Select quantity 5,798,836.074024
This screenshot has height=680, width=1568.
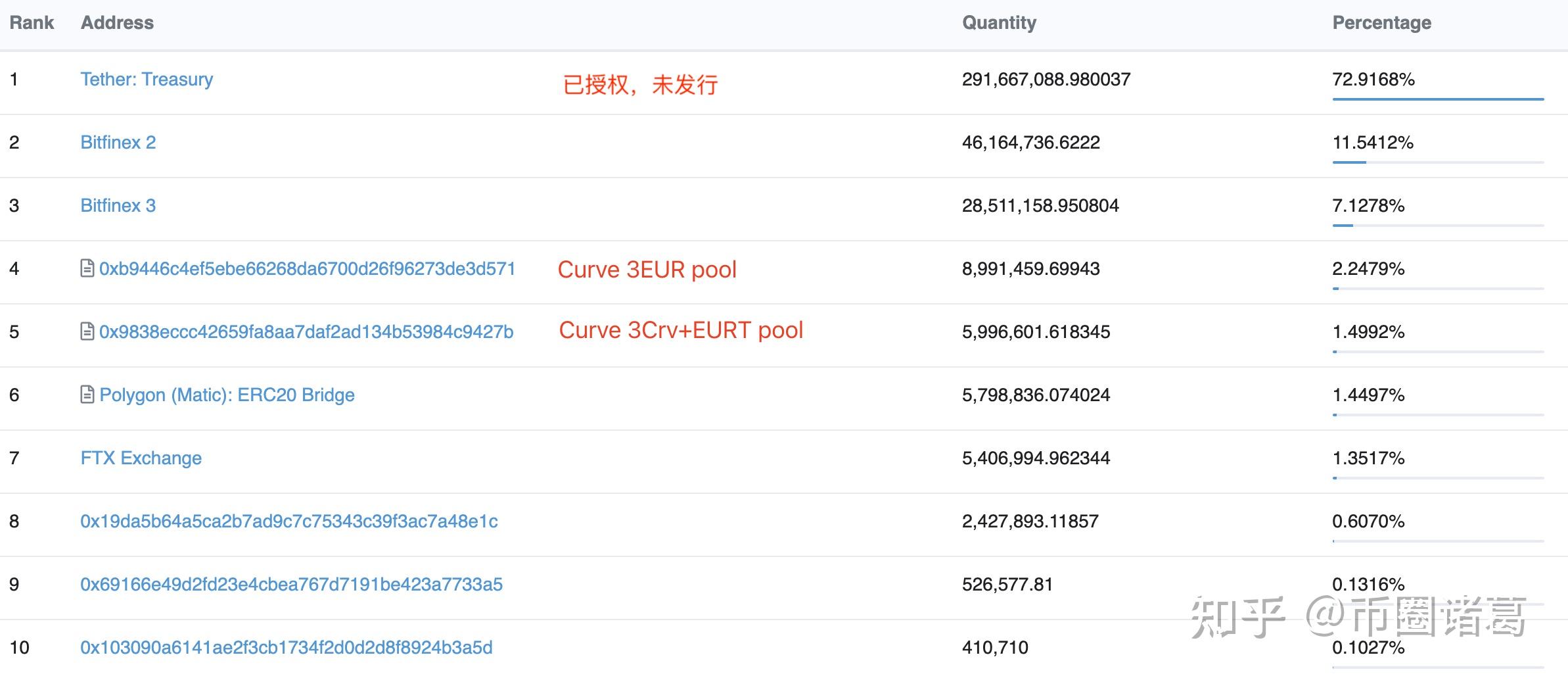(1036, 395)
